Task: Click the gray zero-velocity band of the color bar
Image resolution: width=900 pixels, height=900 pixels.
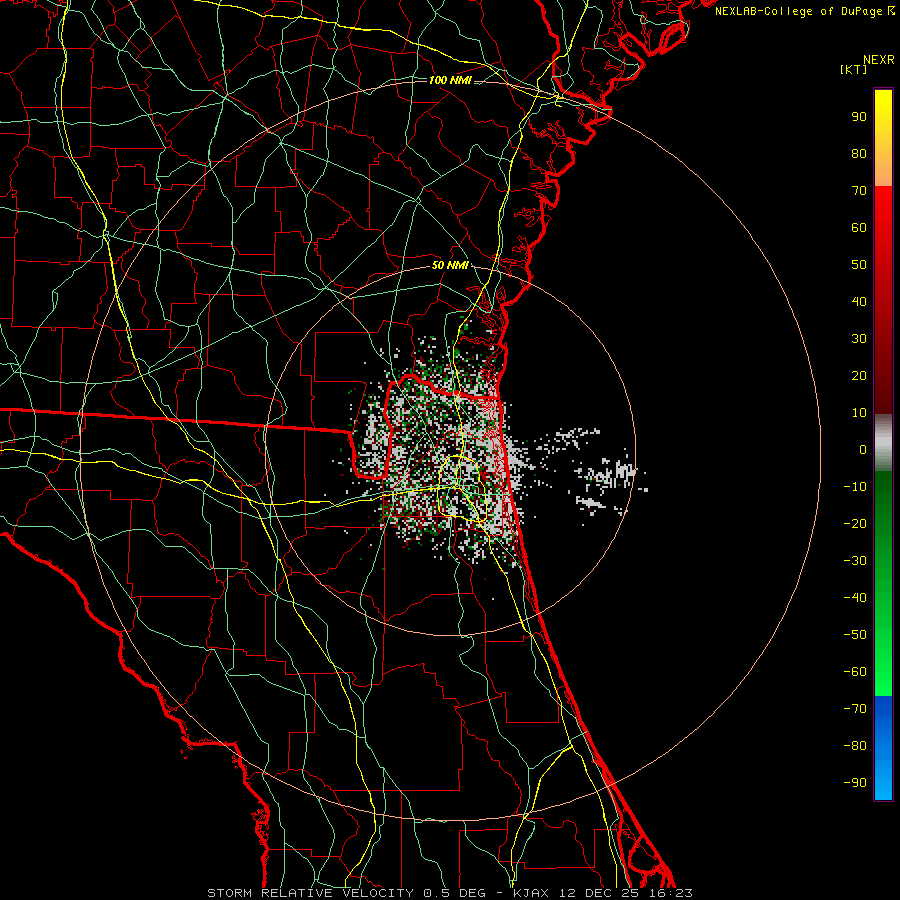Action: click(883, 443)
